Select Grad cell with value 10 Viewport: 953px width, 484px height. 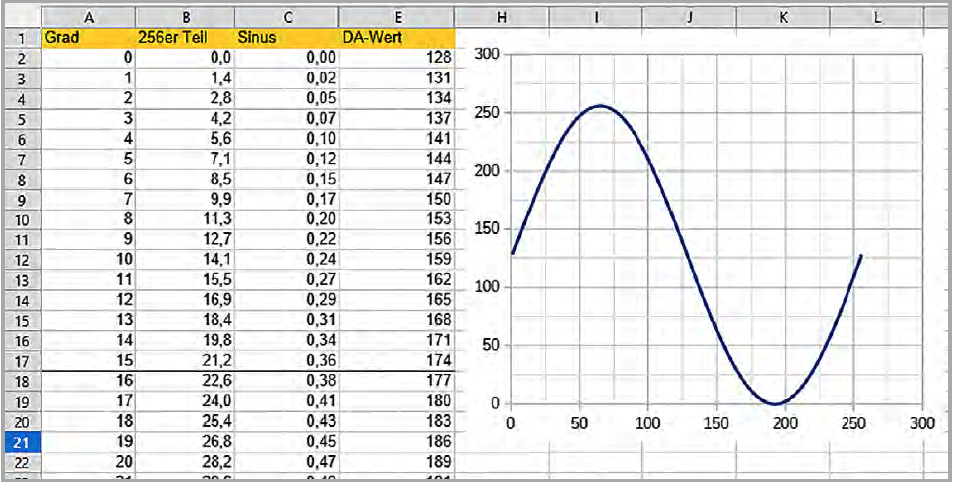(x=89, y=260)
